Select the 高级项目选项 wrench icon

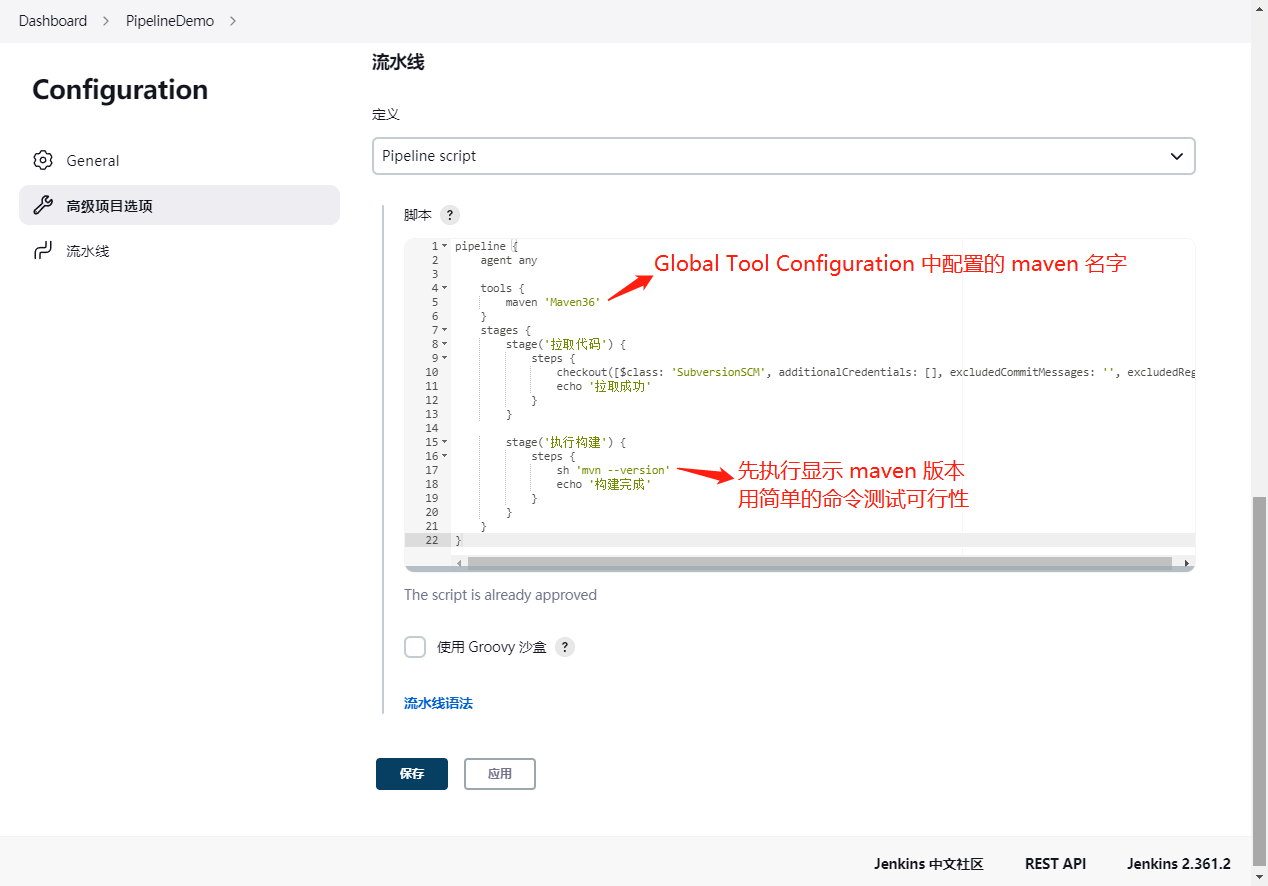[42, 204]
